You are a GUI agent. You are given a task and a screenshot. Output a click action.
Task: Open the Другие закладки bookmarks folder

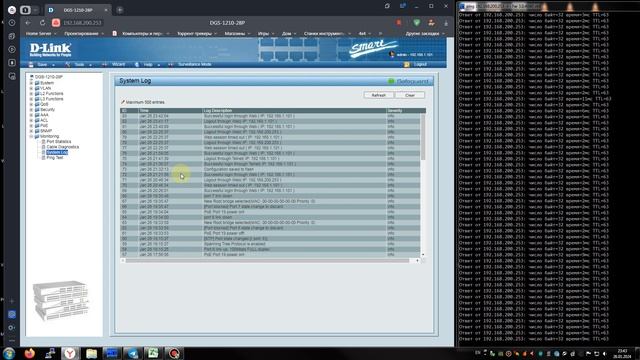point(425,33)
